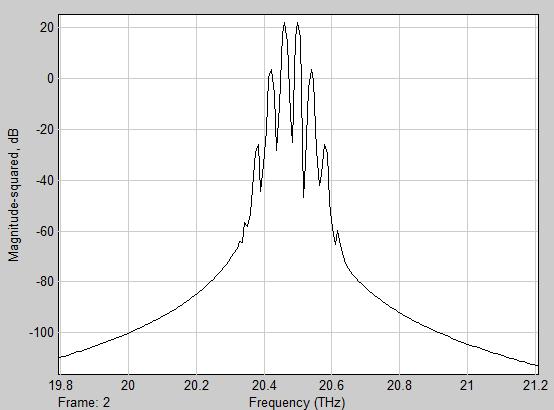Screen dimensions: 554x410
Task: Click the y-axis tick label '-60'
Action: coord(45,231)
